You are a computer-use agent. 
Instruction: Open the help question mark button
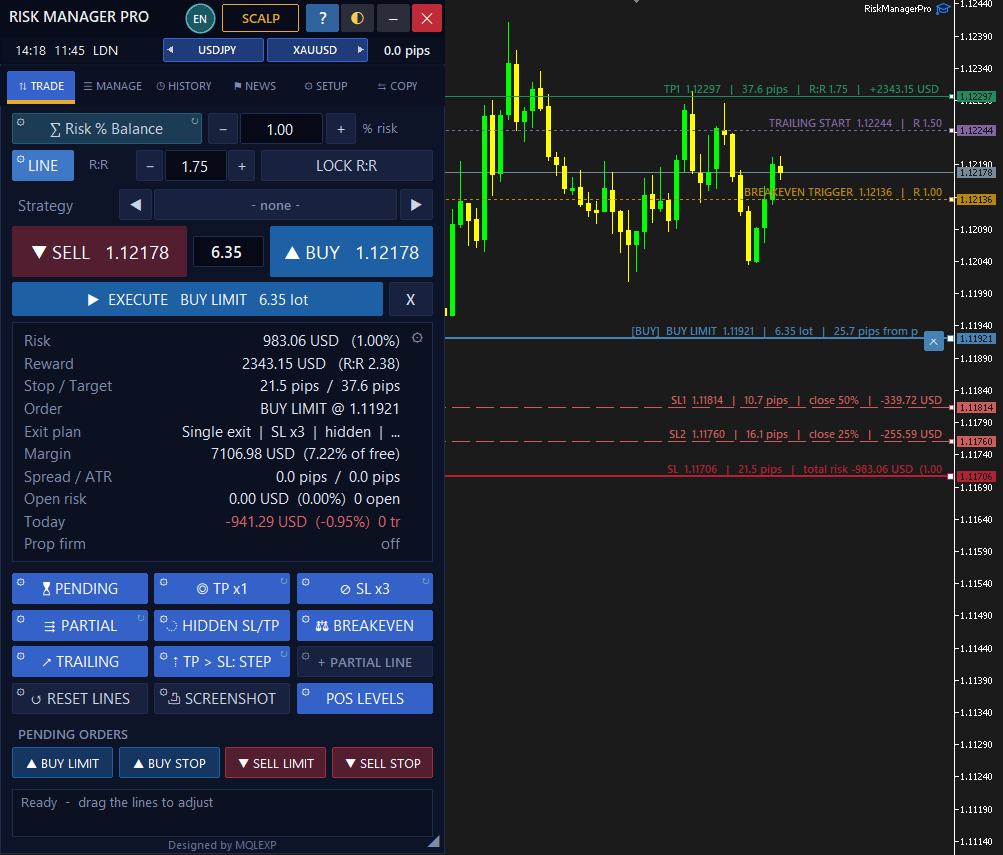click(322, 18)
